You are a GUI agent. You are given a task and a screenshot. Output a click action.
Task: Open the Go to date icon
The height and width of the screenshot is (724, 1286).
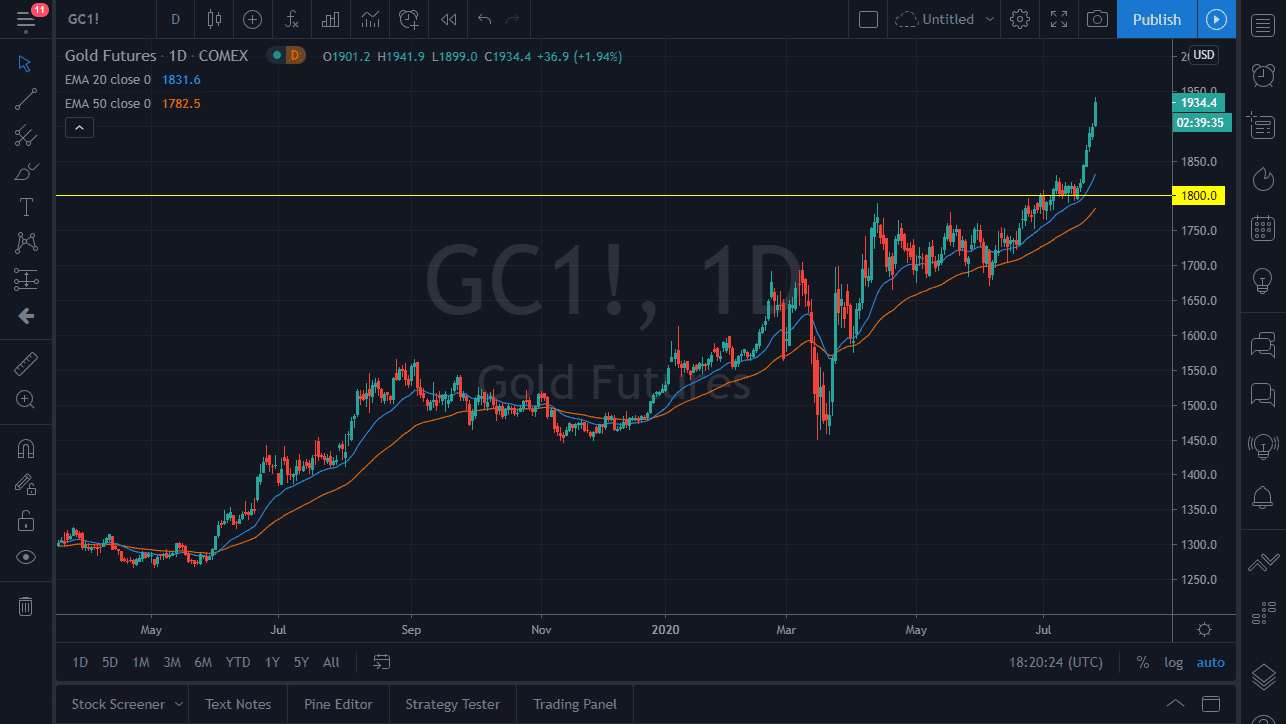tap(381, 662)
